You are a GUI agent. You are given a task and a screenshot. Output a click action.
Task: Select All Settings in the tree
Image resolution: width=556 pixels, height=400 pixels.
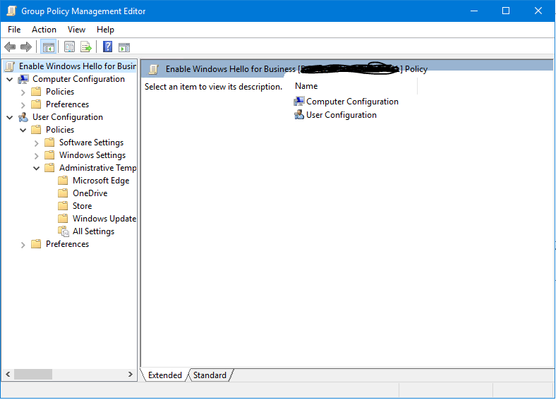coord(93,231)
